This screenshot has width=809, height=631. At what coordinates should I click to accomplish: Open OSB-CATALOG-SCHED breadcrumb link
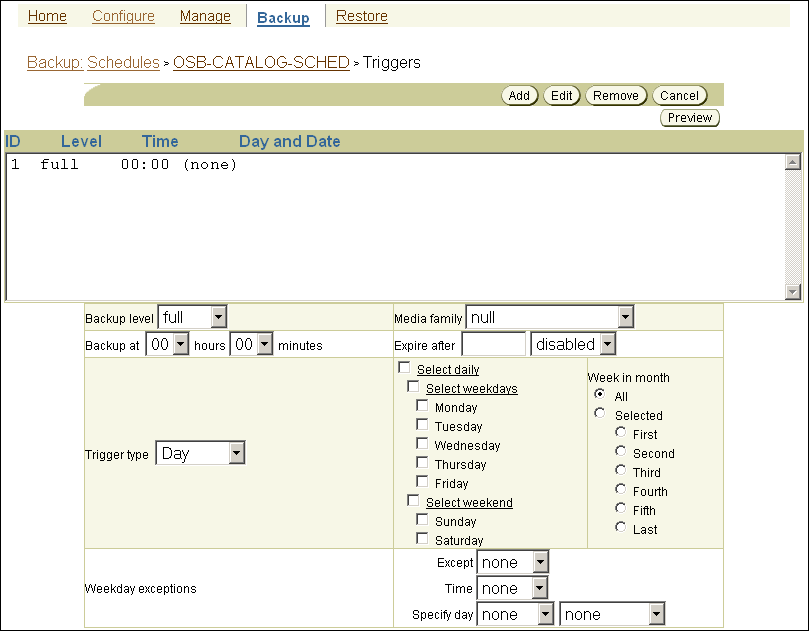[261, 62]
